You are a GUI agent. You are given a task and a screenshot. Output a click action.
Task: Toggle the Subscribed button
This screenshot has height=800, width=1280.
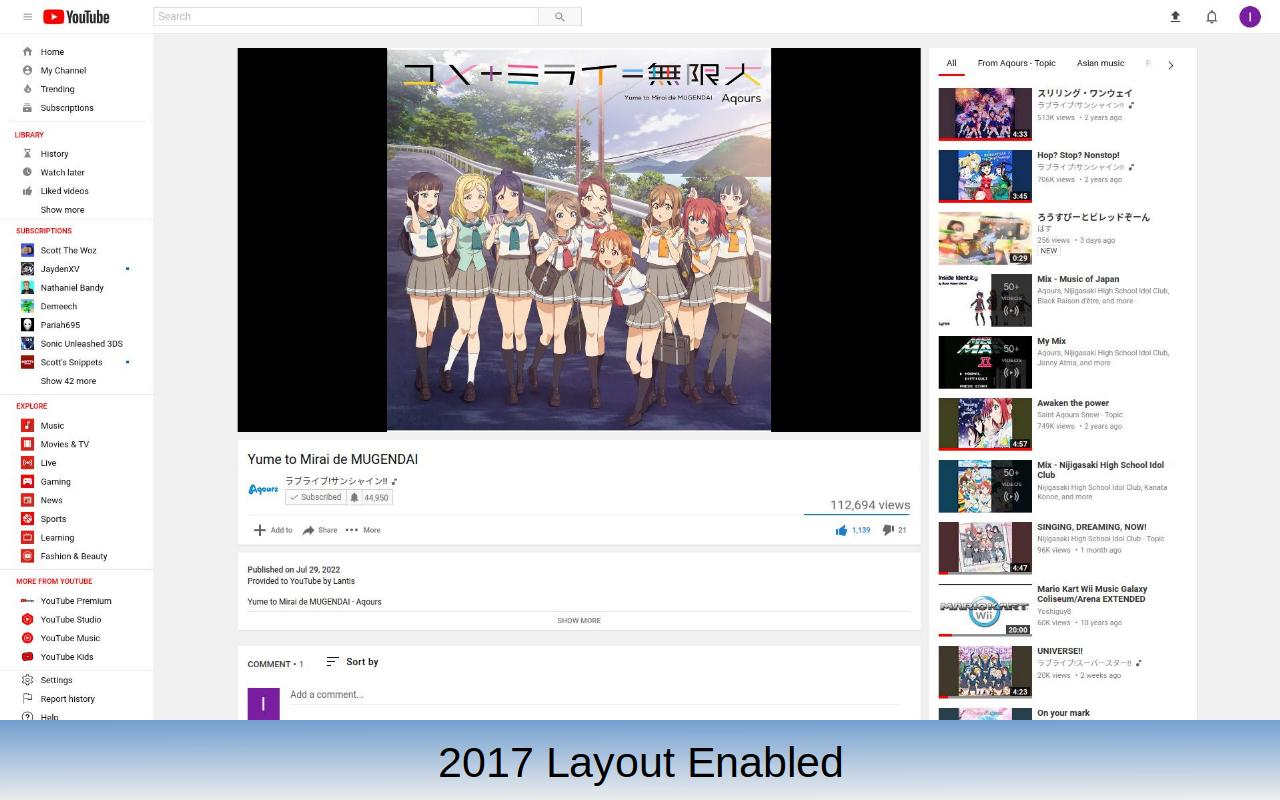(316, 497)
